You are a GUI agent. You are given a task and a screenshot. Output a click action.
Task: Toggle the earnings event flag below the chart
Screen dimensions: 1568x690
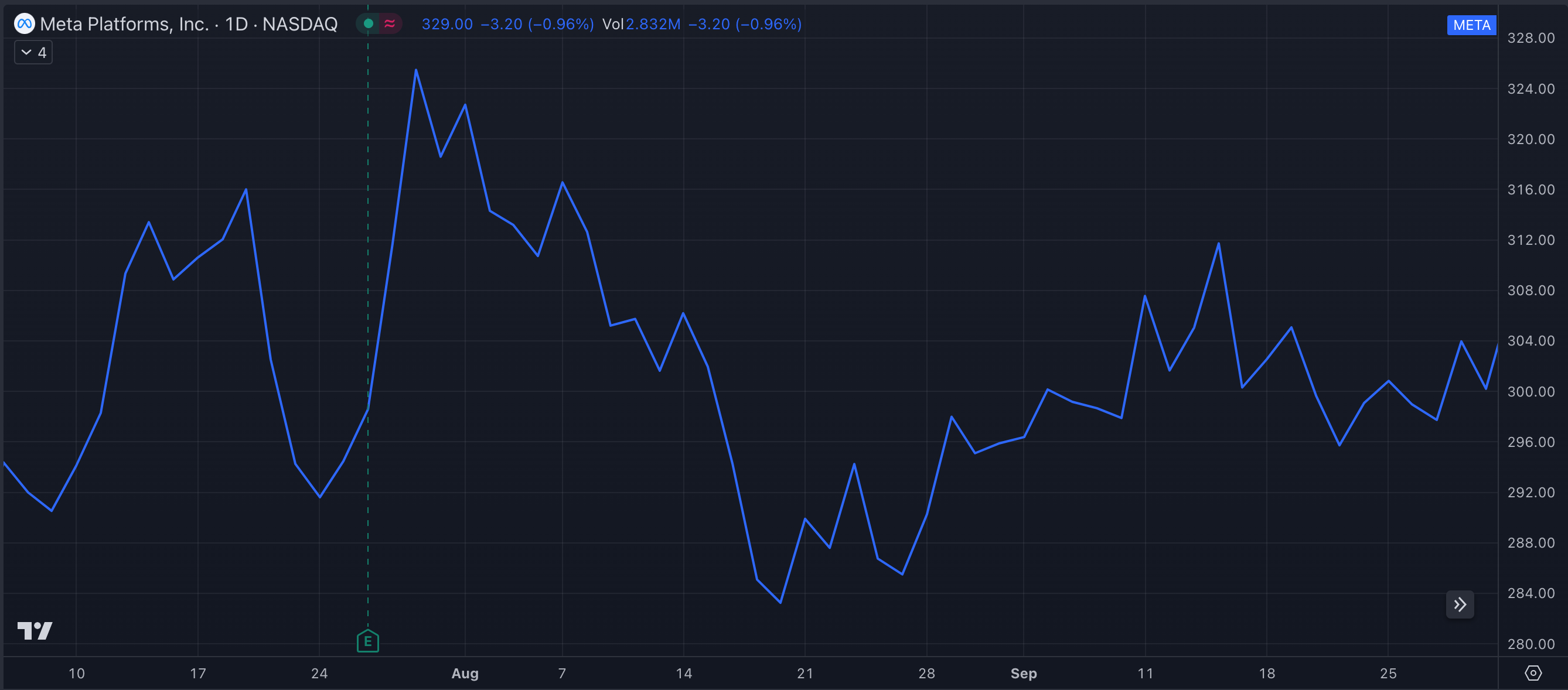tap(367, 641)
